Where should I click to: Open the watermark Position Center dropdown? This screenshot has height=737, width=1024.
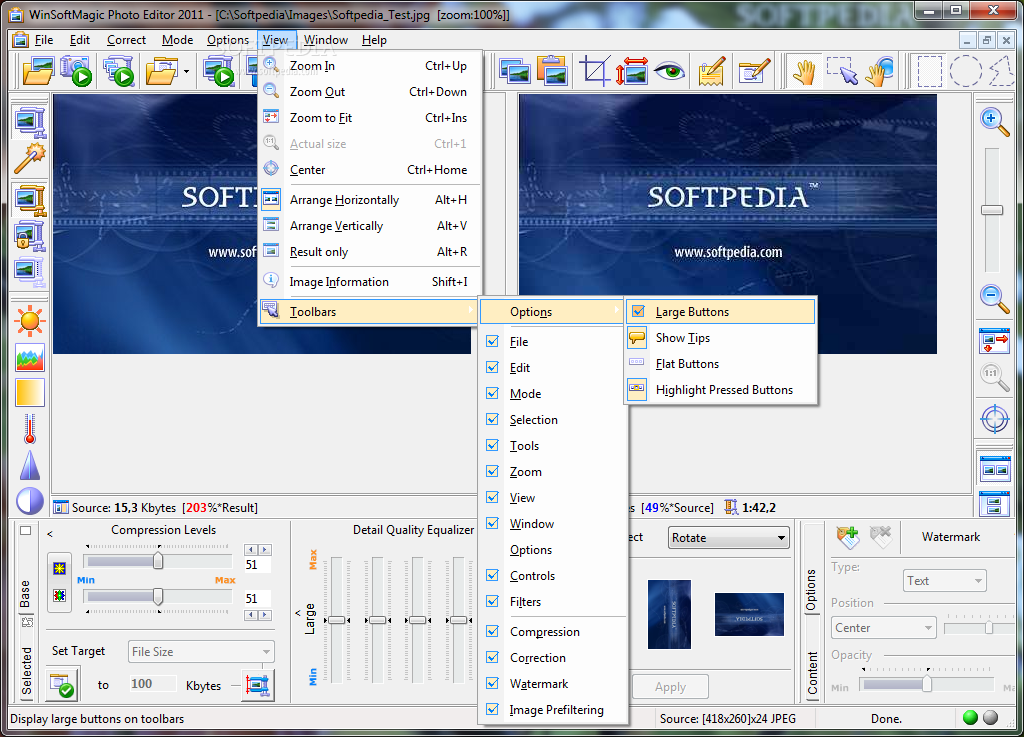point(884,627)
